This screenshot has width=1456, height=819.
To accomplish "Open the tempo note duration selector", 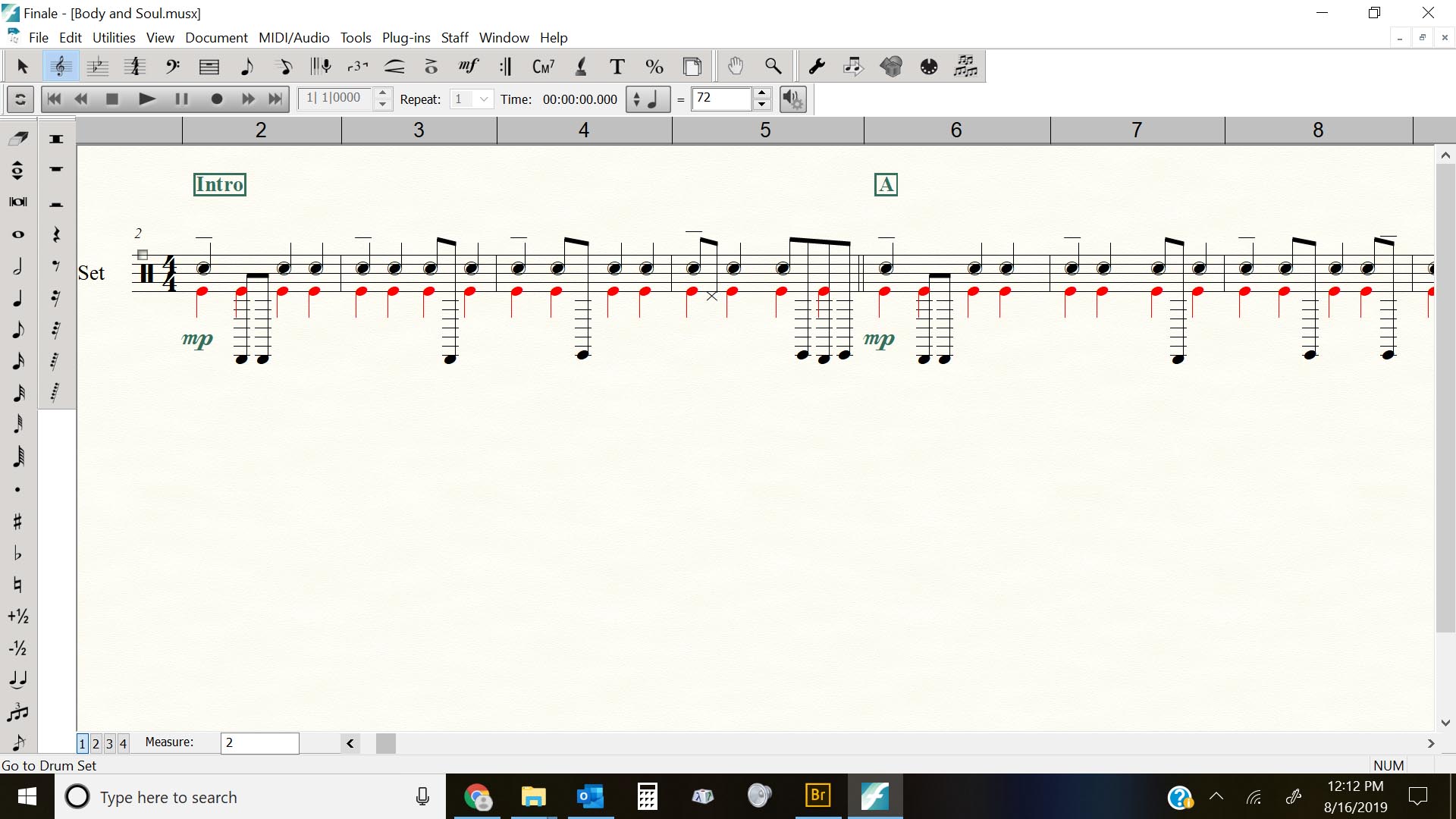I will [648, 99].
